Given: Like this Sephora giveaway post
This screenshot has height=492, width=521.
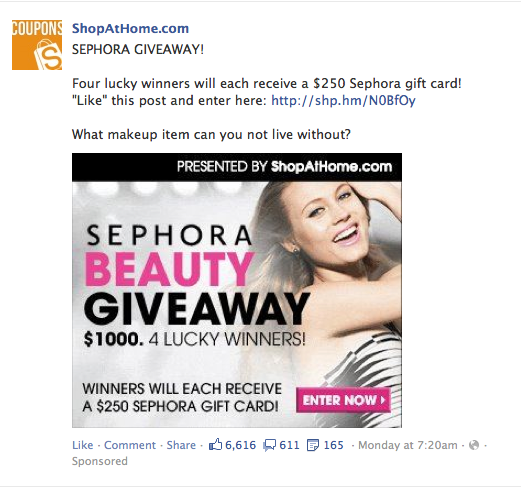Looking at the screenshot, I should pyautogui.click(x=83, y=445).
